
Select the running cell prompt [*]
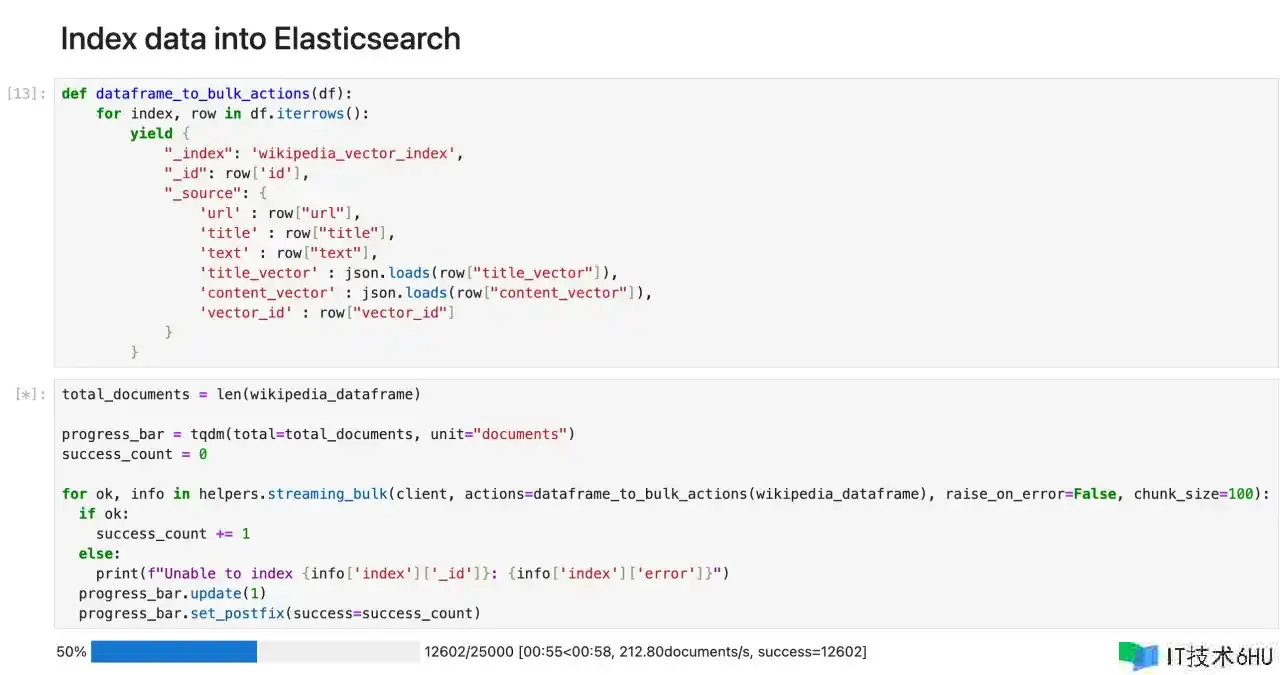(30, 394)
